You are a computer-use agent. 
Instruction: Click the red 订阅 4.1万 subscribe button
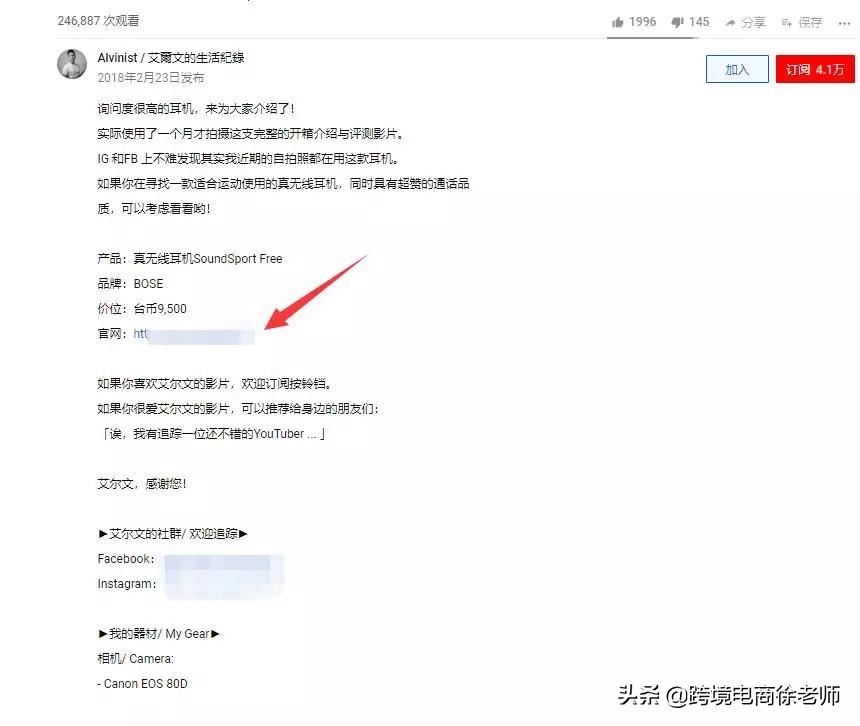tap(815, 69)
